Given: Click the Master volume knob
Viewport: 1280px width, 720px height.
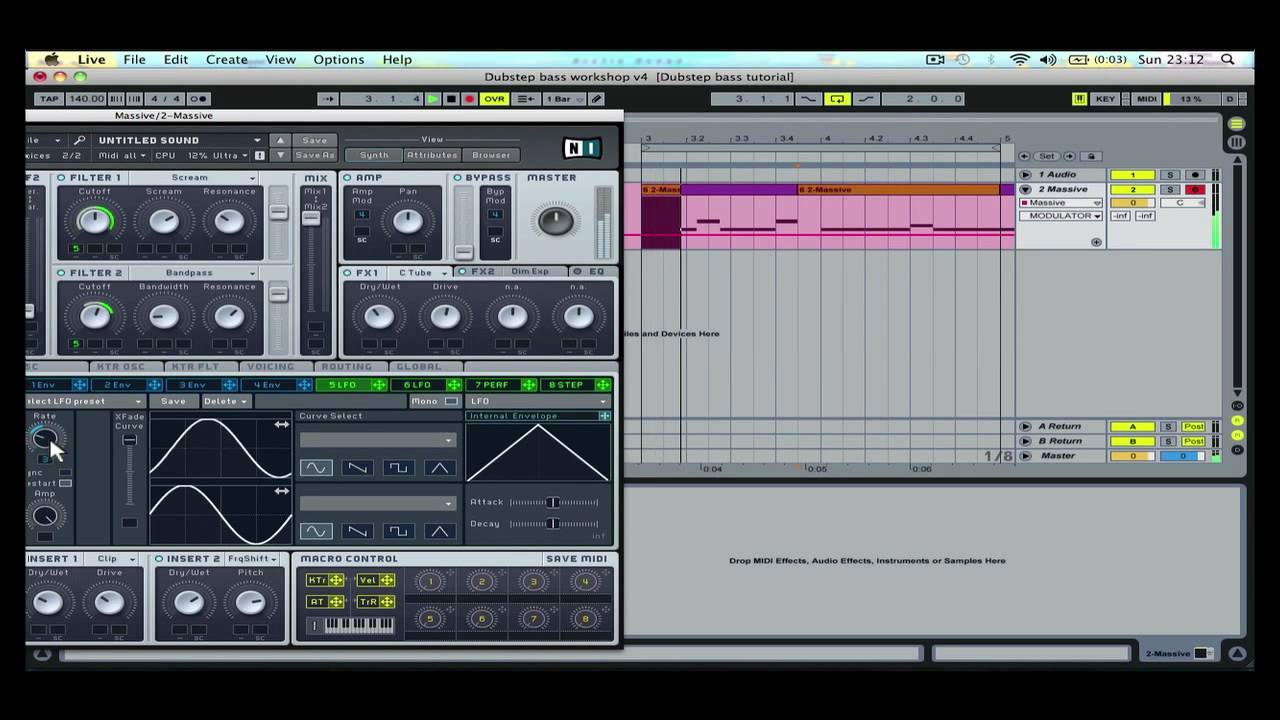Looking at the screenshot, I should (x=554, y=221).
